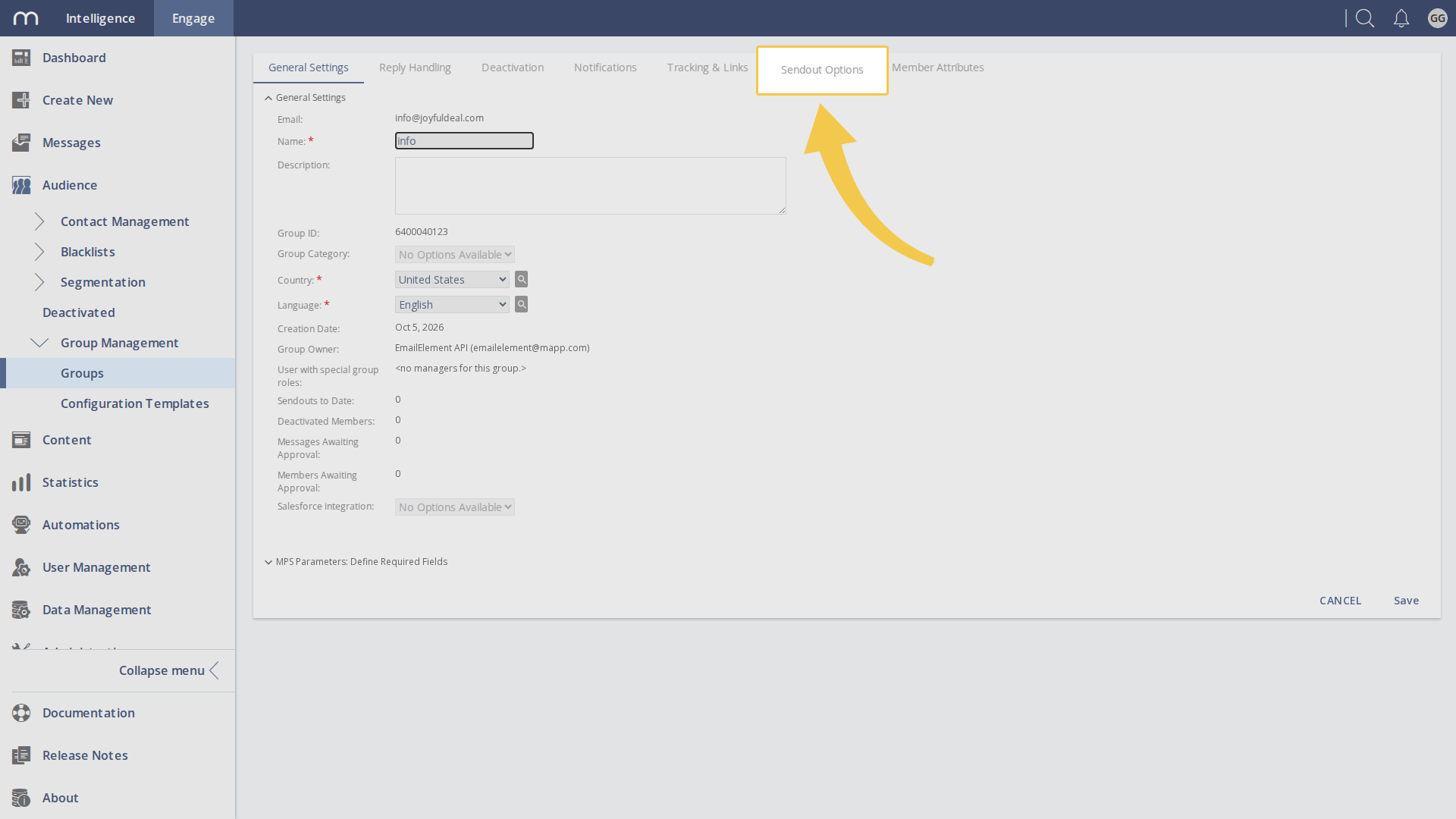Open the Engage top menu
Image resolution: width=1456 pixels, height=819 pixels.
pyautogui.click(x=193, y=18)
